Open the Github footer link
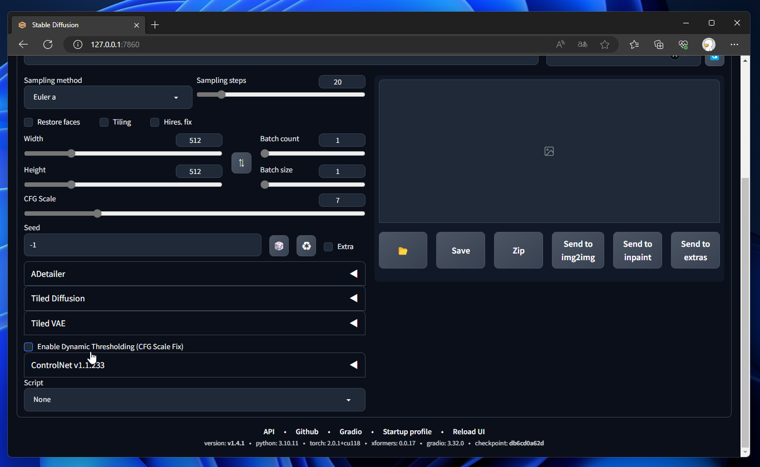This screenshot has height=467, width=760. pos(307,432)
